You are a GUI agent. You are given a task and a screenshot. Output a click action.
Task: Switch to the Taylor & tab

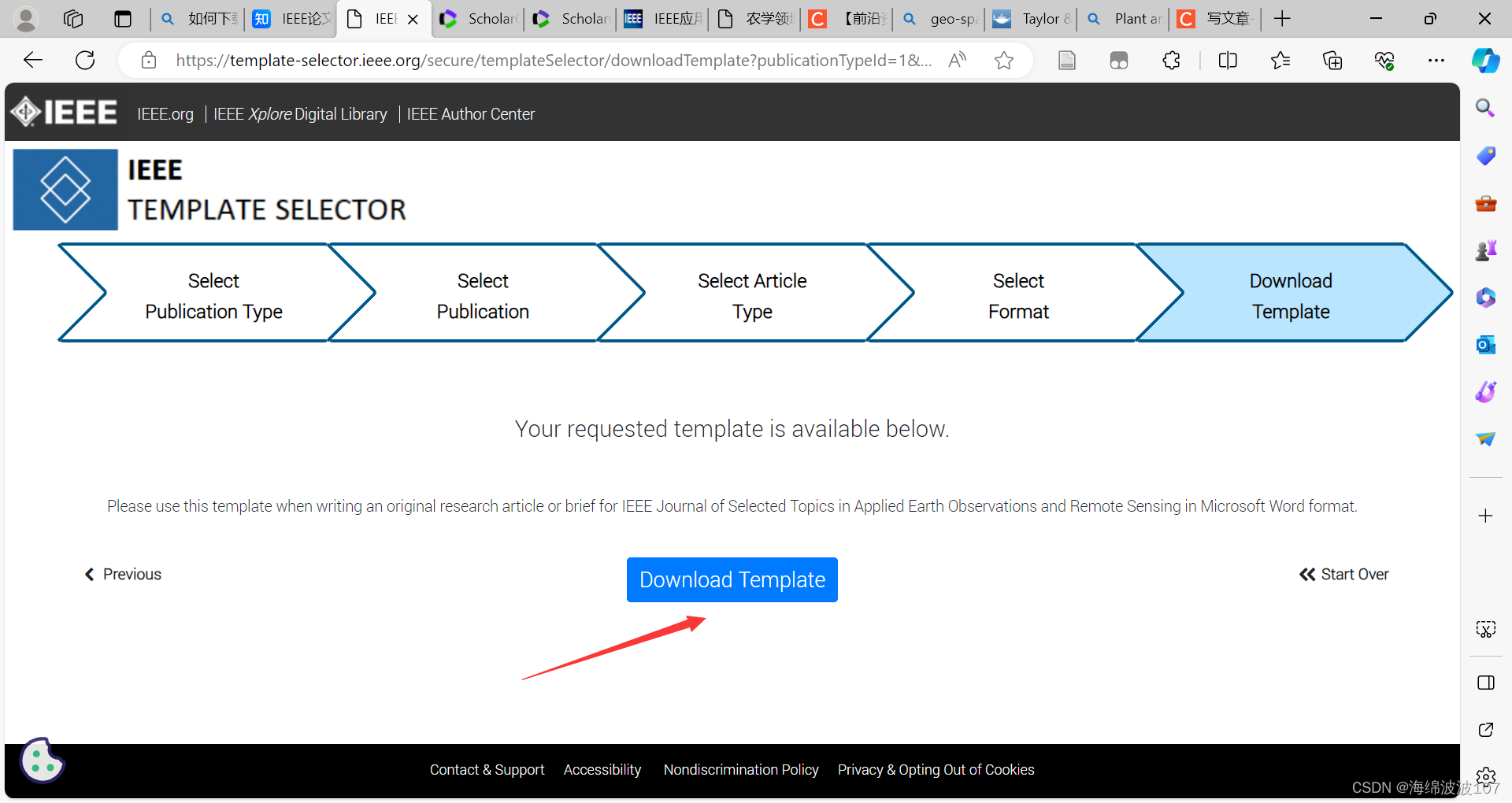[x=1032, y=19]
